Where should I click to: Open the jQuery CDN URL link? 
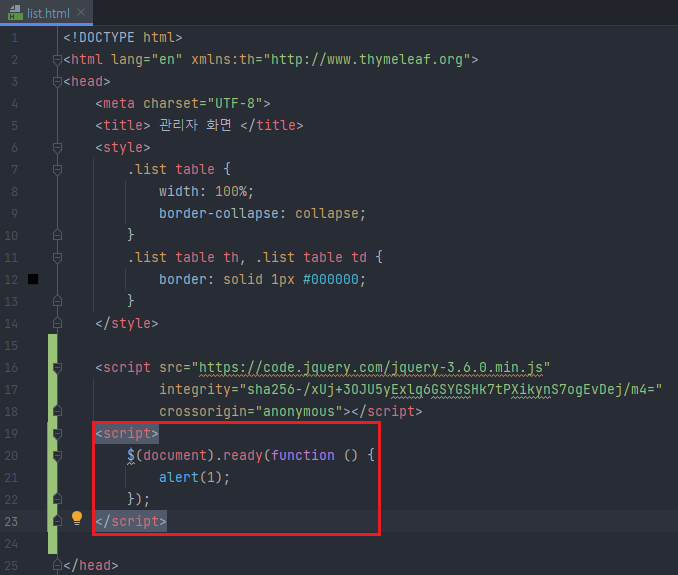[x=370, y=368]
